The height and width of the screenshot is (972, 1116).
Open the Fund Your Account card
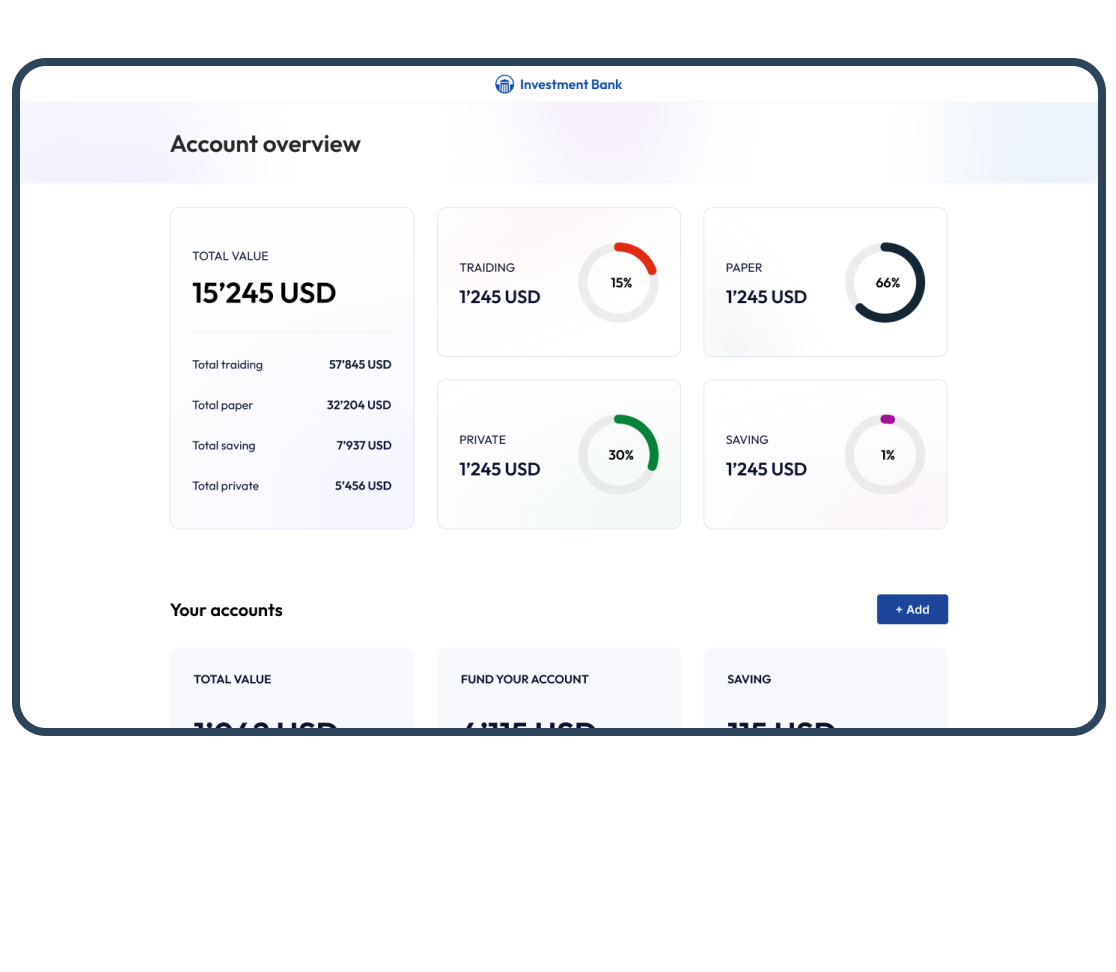pos(558,690)
